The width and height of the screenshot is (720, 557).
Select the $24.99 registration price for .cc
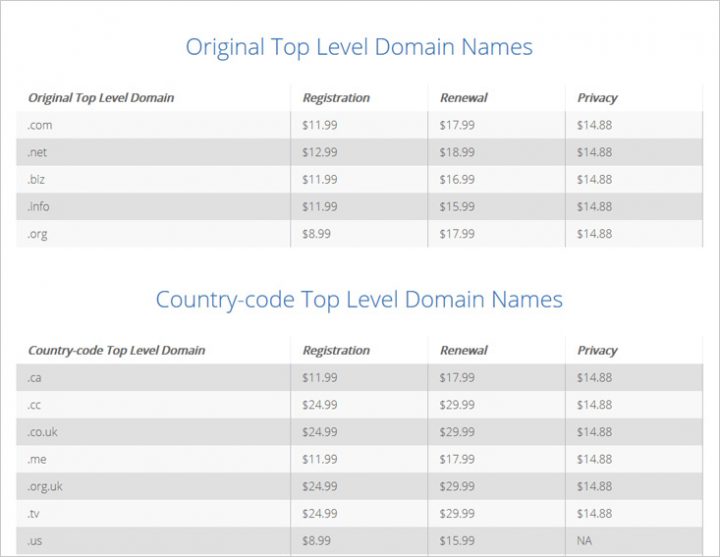tap(320, 405)
